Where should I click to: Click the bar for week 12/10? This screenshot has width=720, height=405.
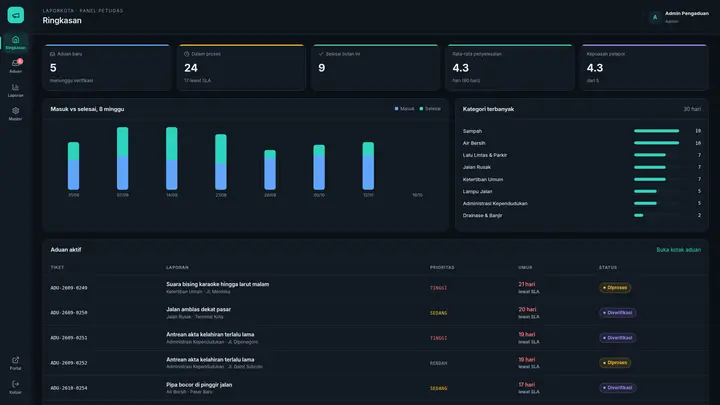point(368,166)
